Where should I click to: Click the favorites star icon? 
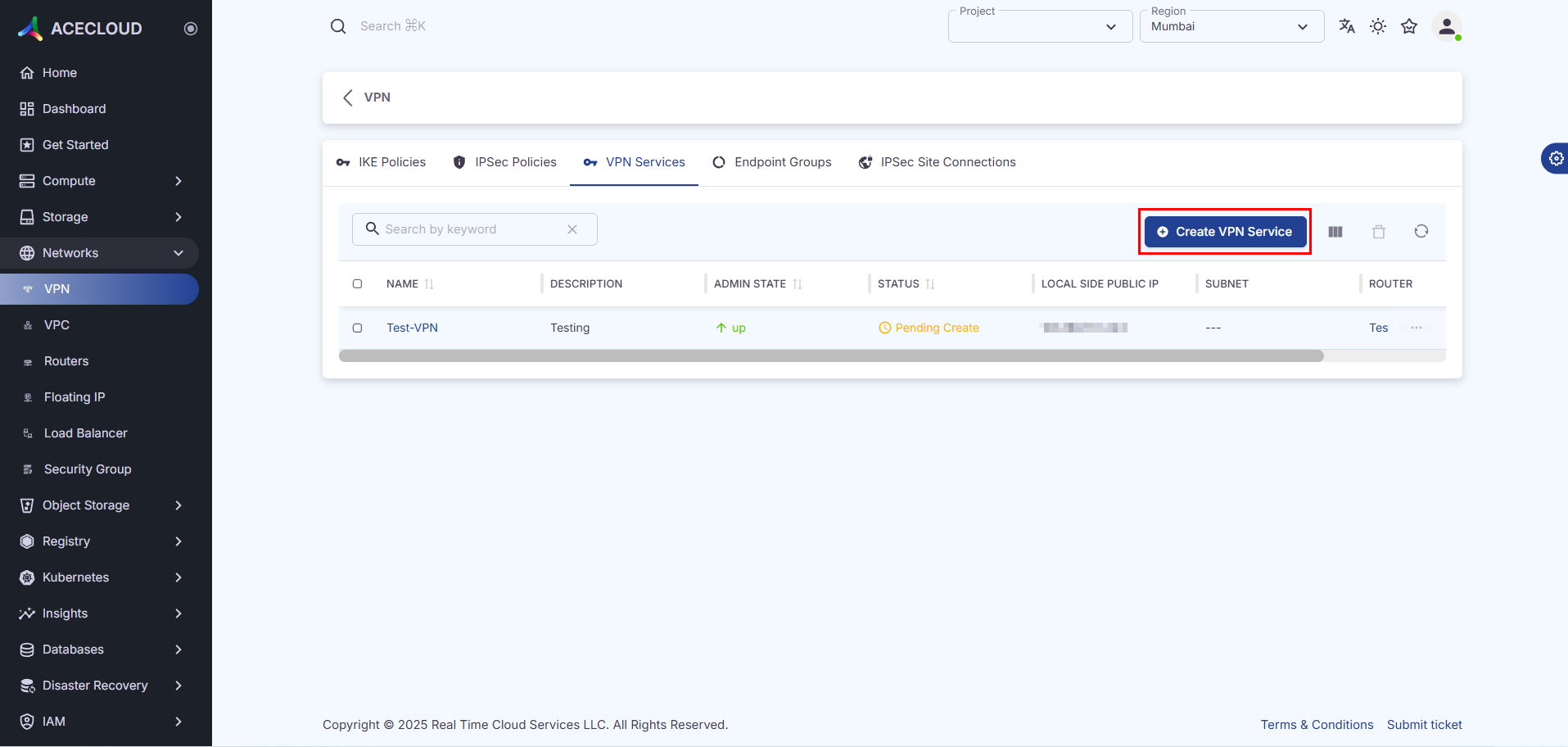click(x=1409, y=26)
